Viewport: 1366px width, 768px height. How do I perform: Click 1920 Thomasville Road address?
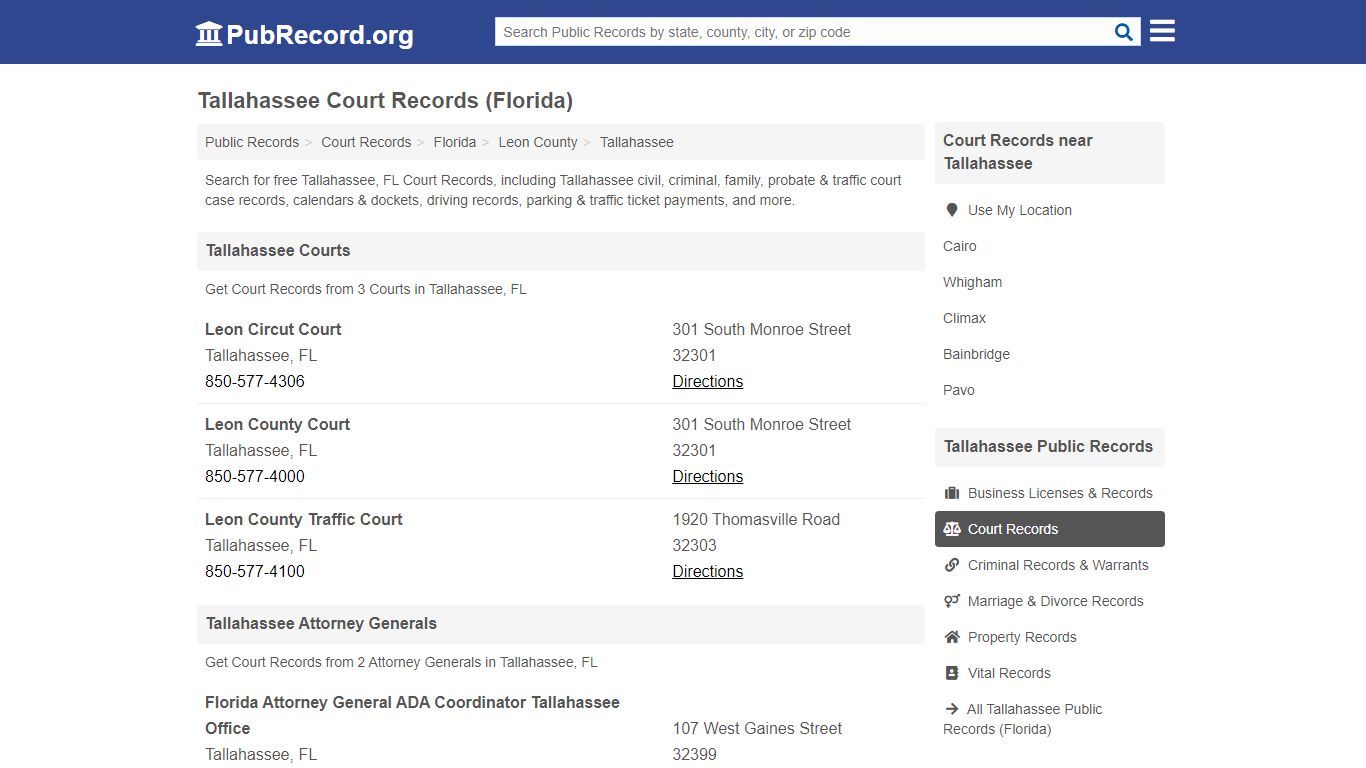coord(756,519)
